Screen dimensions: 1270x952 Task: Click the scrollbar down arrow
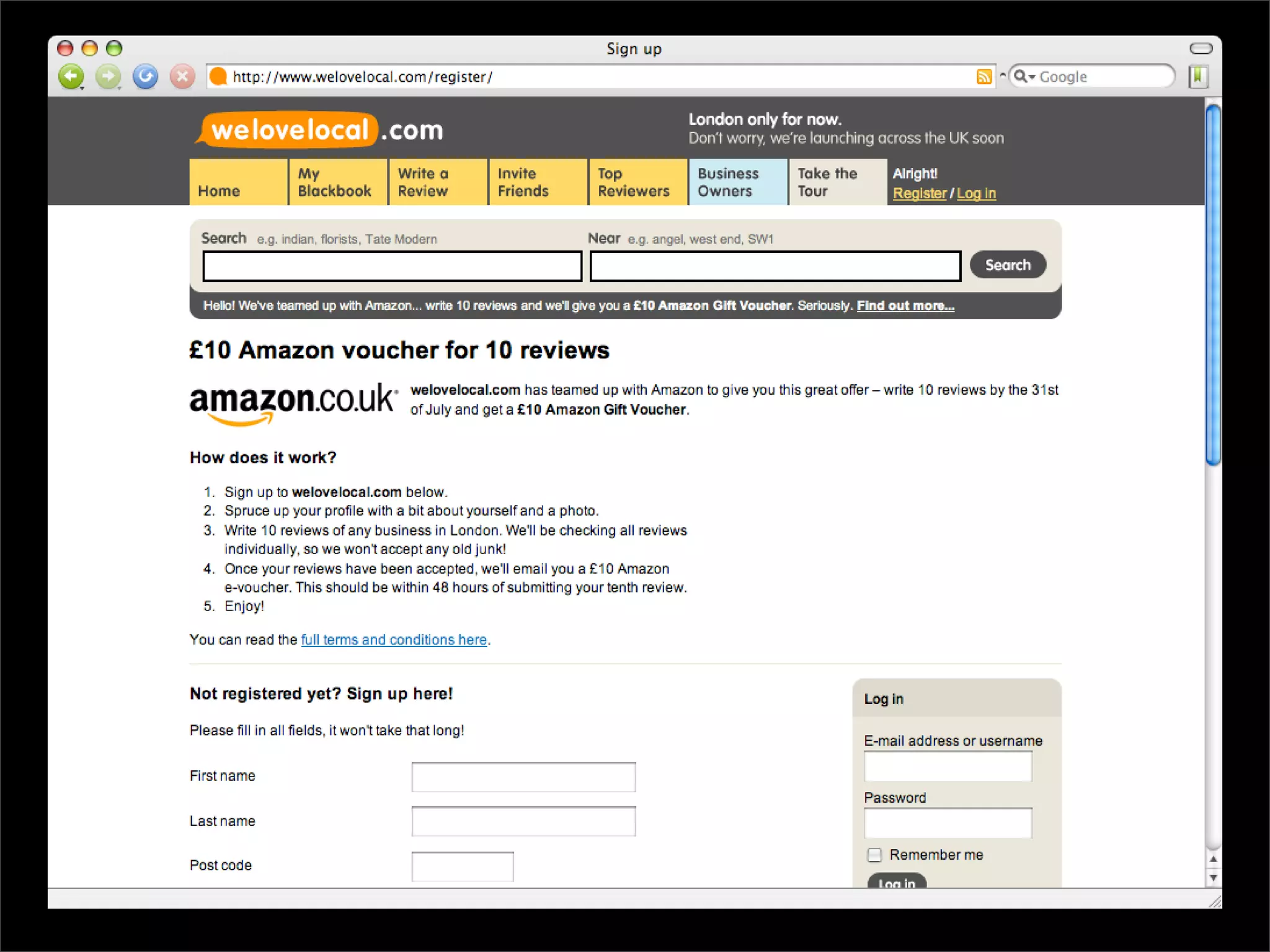pyautogui.click(x=1213, y=878)
